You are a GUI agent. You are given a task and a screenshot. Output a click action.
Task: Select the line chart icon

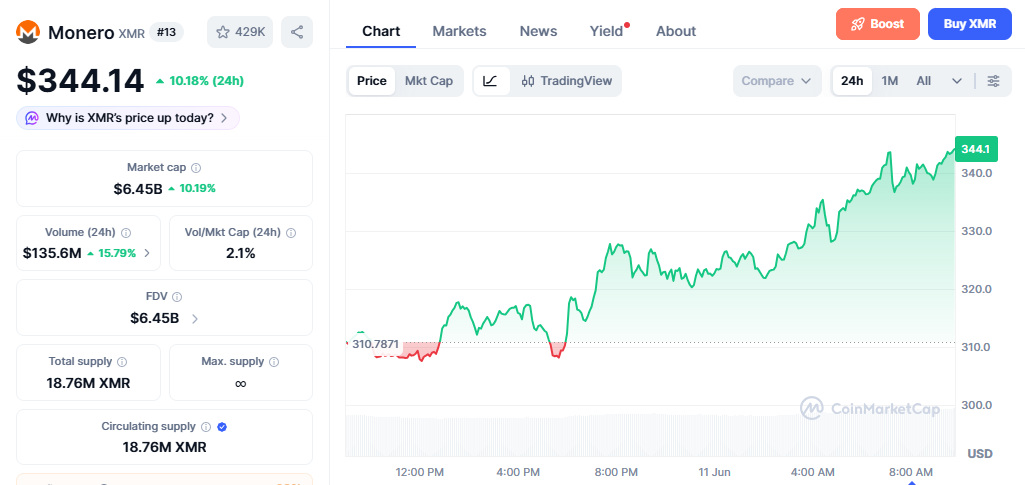pyautogui.click(x=491, y=81)
